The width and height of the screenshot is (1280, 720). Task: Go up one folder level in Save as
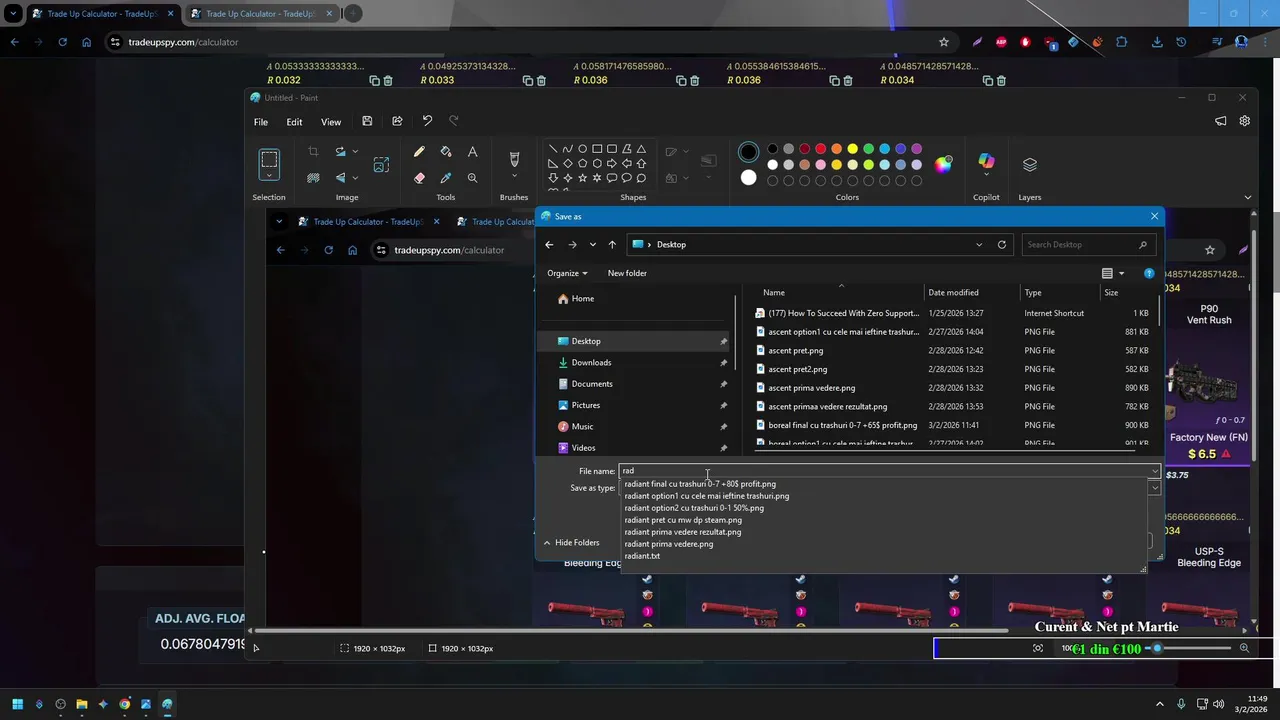(612, 244)
